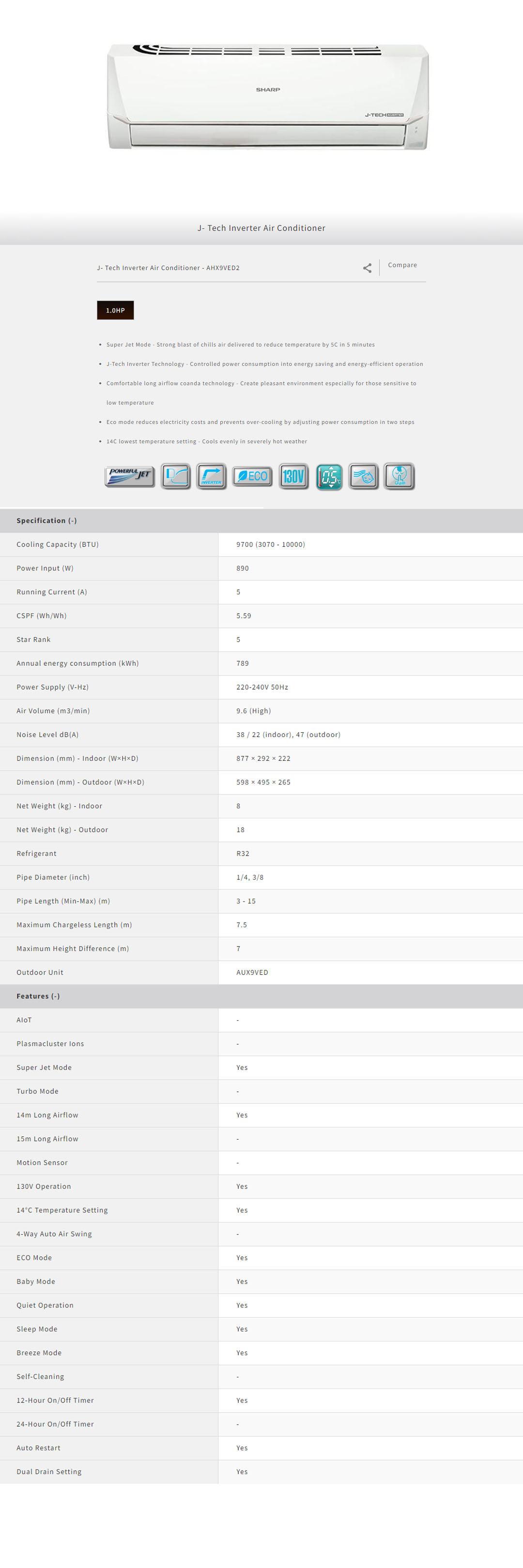Viewport: 523px width, 1568px height.
Task: Click the Coanda airflow feature icon
Action: (175, 476)
